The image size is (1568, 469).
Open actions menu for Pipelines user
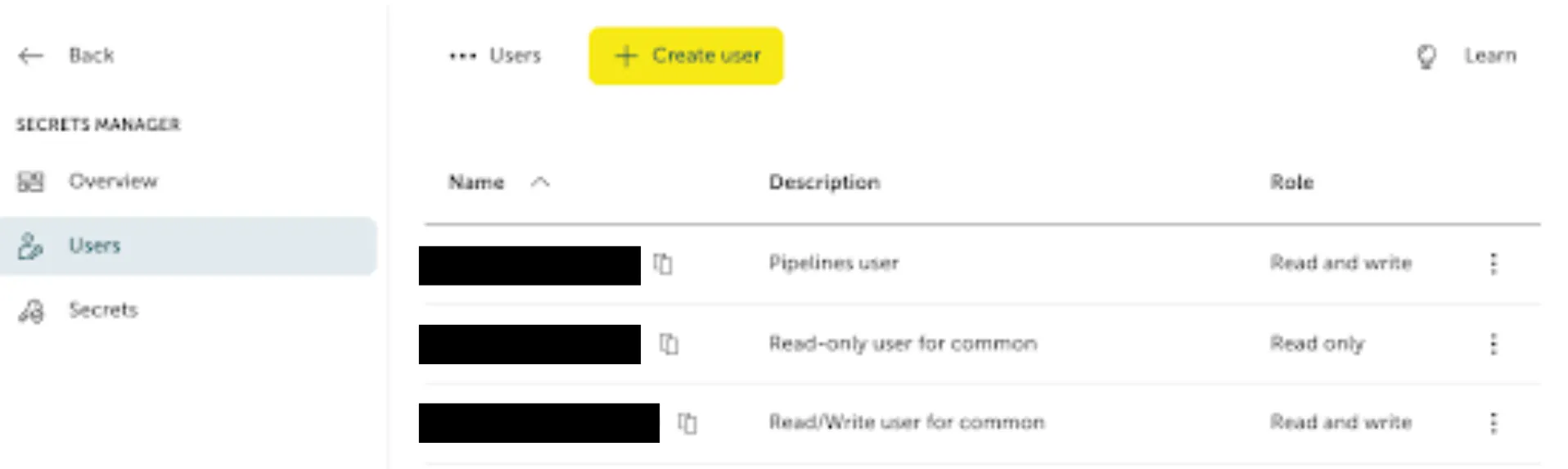[1494, 264]
